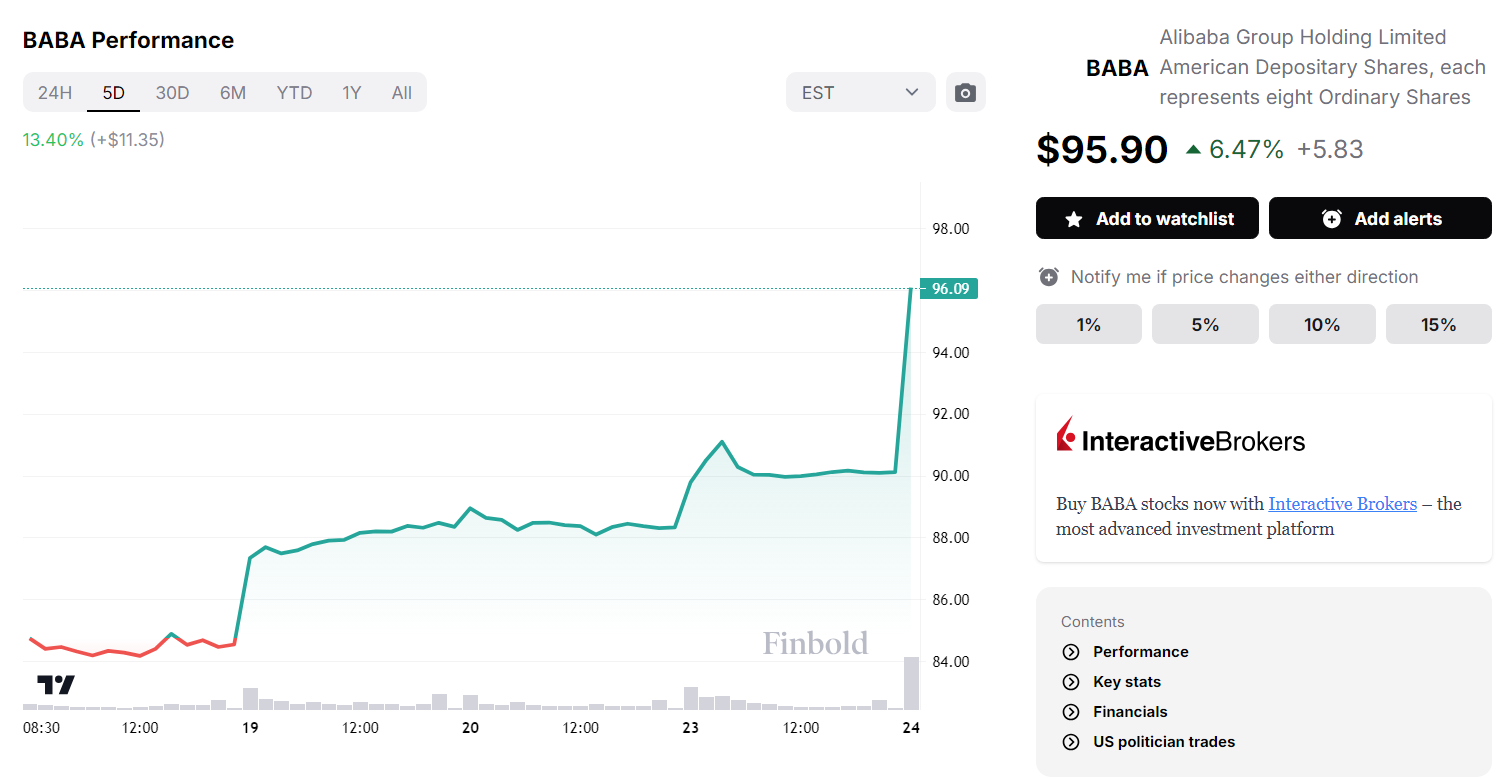Screen dimensions: 1507x780
Task: Click the alarm clock notify icon
Action: click(1048, 277)
